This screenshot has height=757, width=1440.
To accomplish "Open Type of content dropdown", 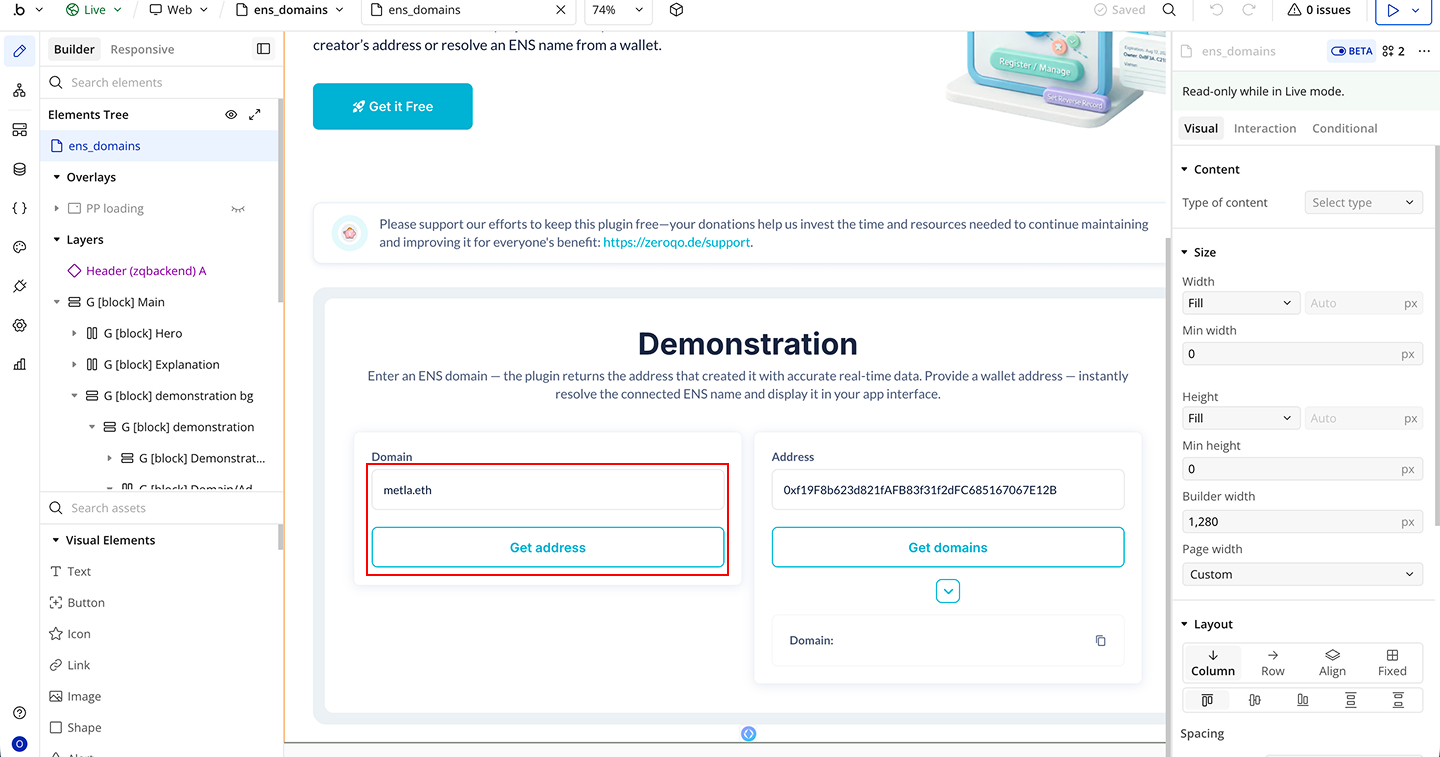I will tap(1363, 202).
